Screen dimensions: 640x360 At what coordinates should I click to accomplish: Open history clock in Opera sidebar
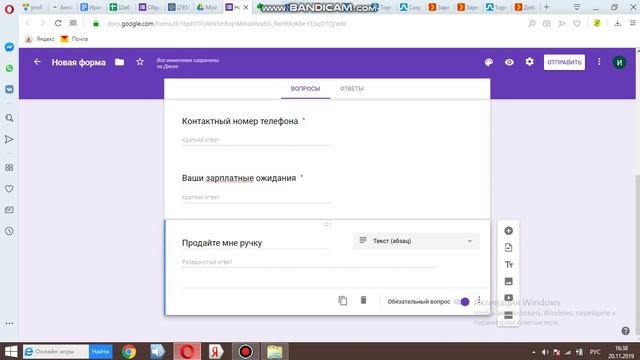(x=9, y=231)
